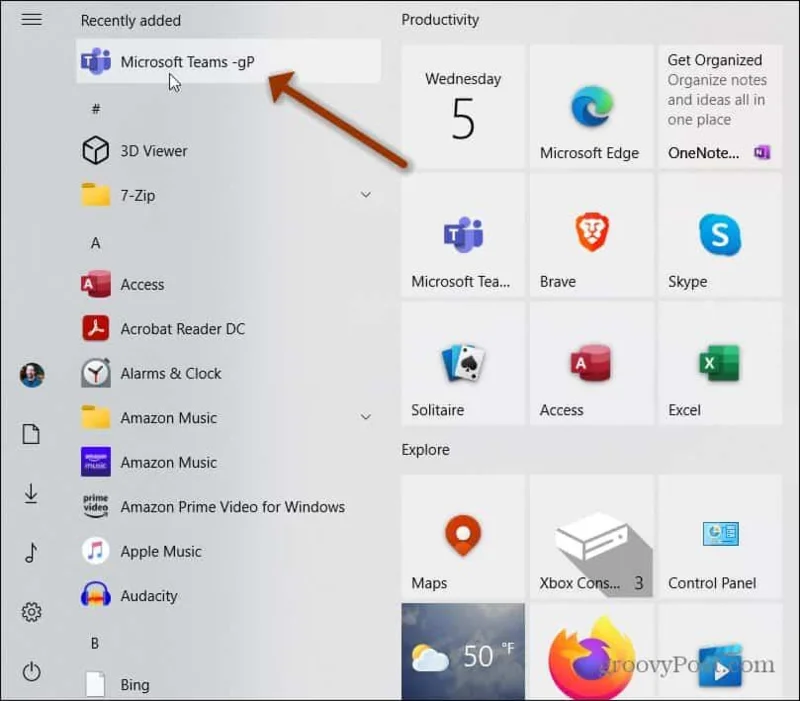
Task: Open the 7-Zip folder entry
Action: [x=228, y=195]
